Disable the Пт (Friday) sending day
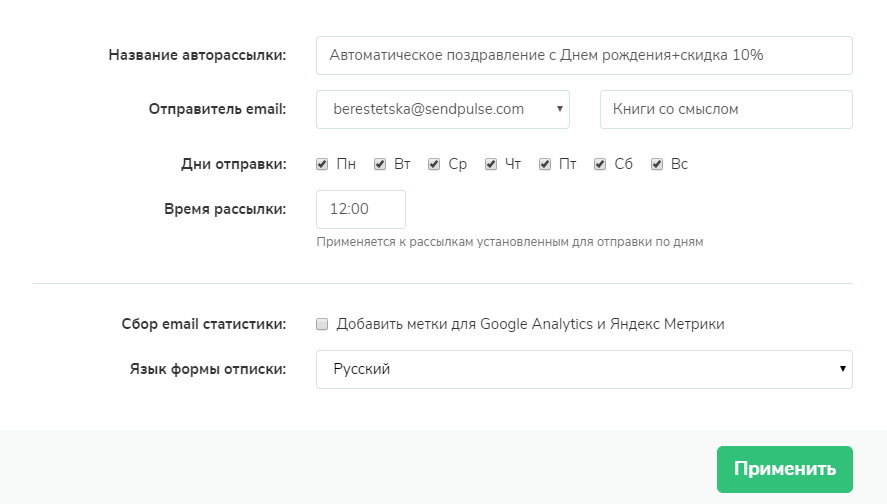 pos(545,164)
